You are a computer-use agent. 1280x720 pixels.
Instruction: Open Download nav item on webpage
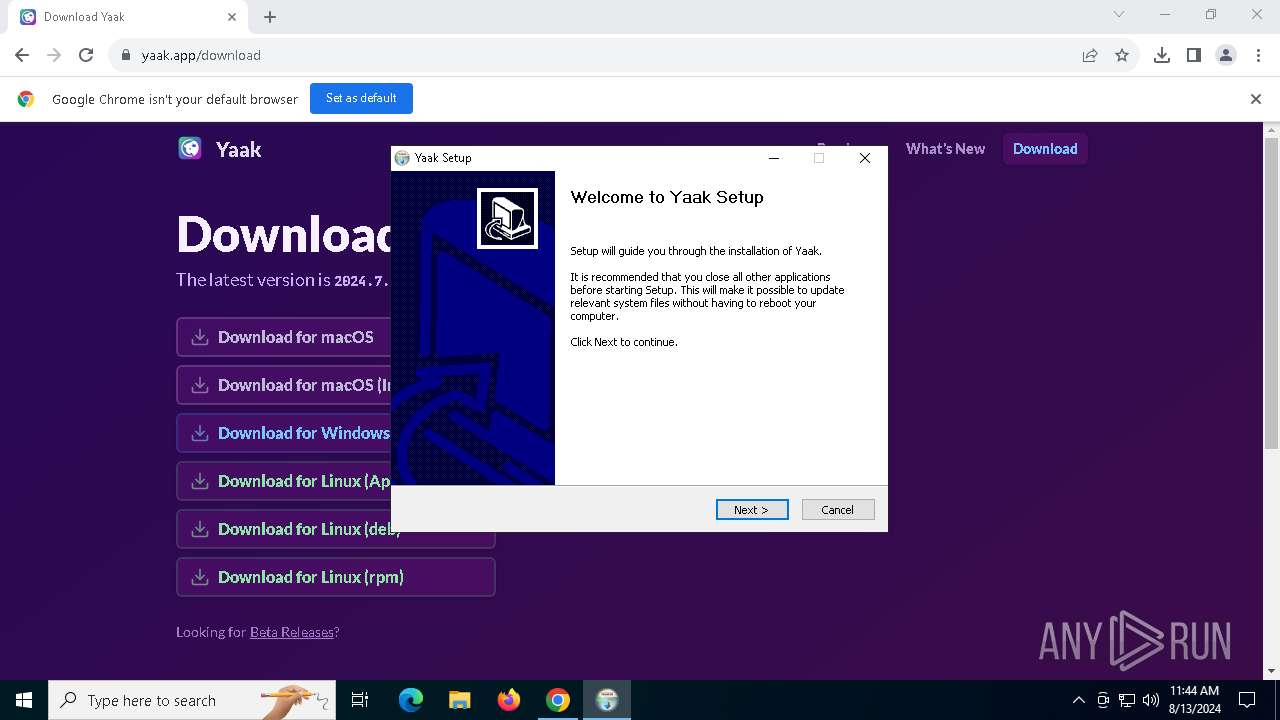[x=1045, y=149]
